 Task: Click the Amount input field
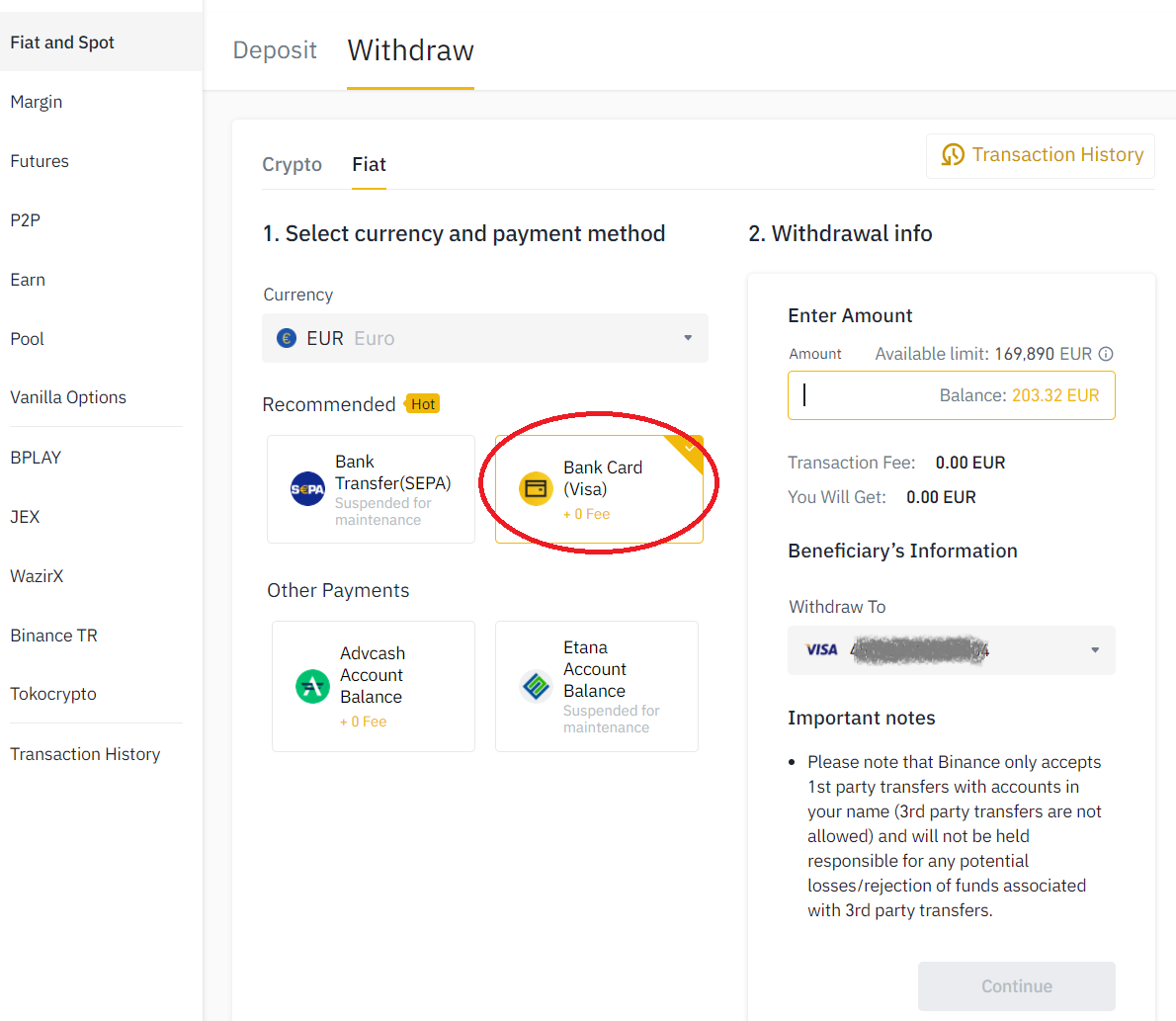[x=951, y=395]
